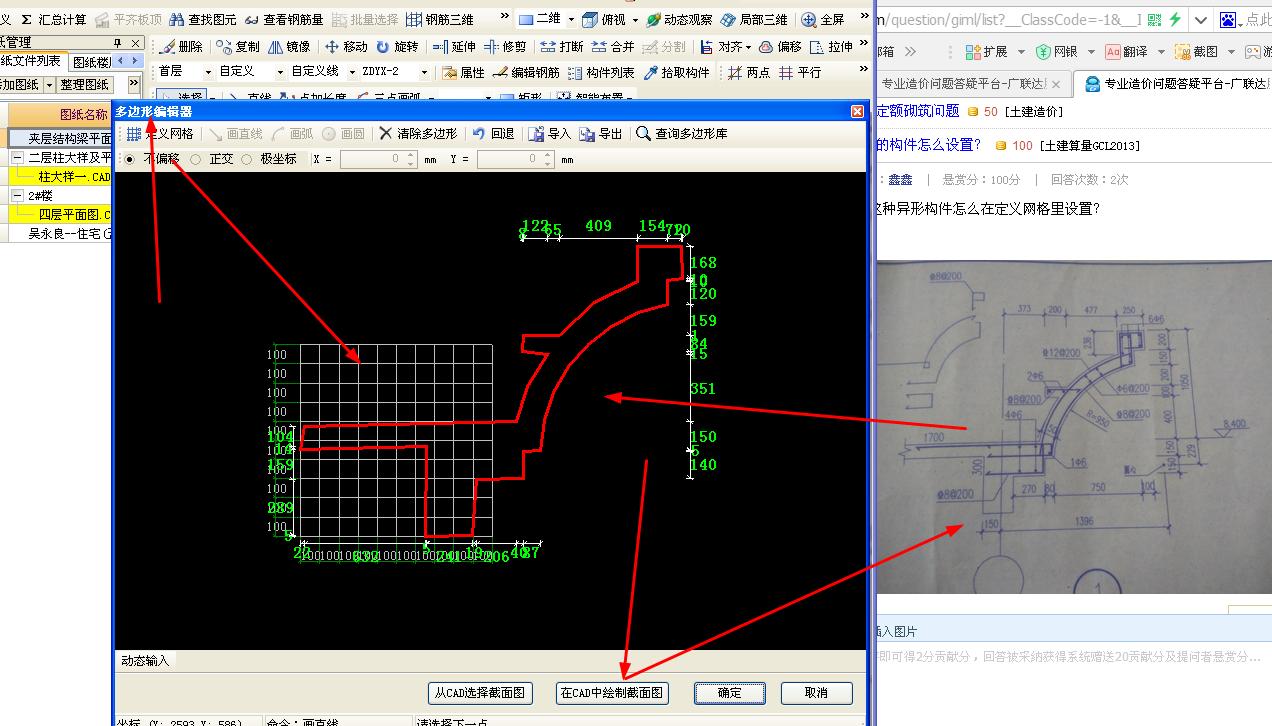The width and height of the screenshot is (1272, 726).
Task: Select 正交 orthogonal radio button
Action: click(195, 159)
